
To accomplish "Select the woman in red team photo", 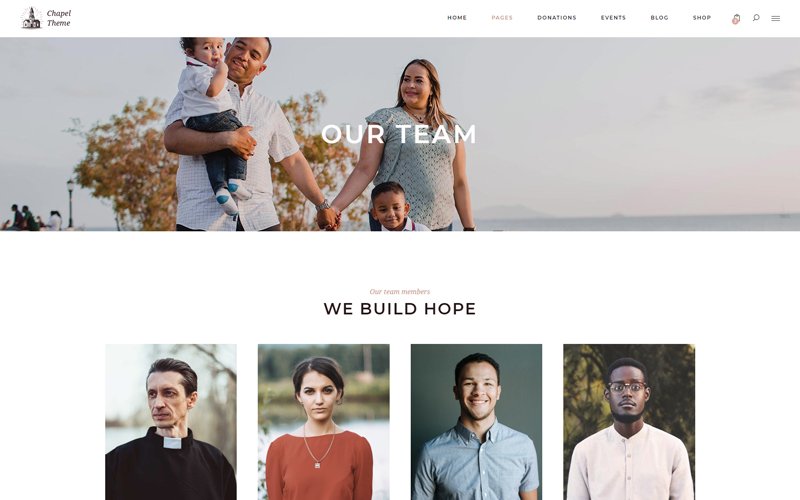I will tap(323, 422).
